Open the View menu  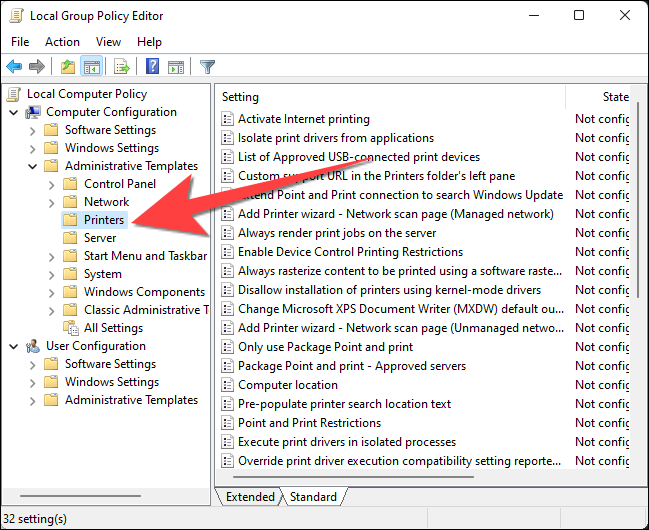coord(108,42)
